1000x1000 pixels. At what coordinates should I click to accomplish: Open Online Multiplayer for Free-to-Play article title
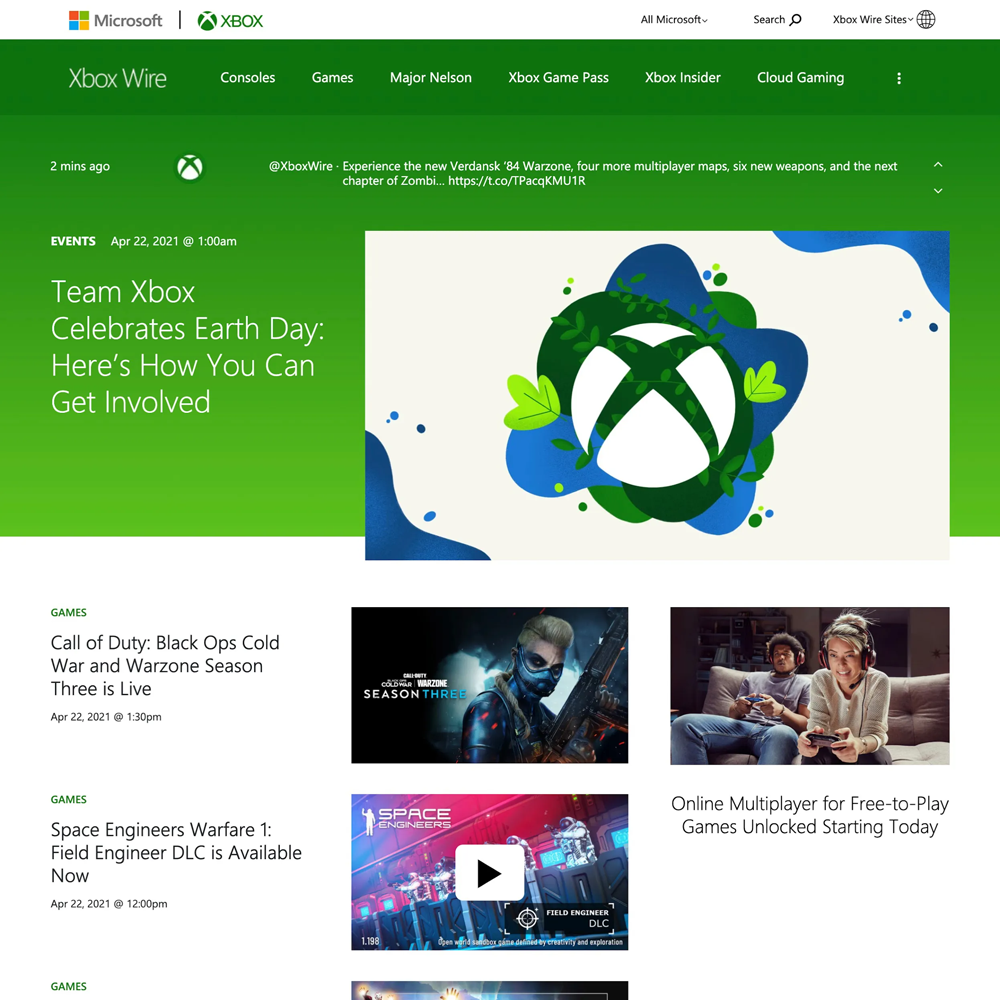tap(809, 815)
